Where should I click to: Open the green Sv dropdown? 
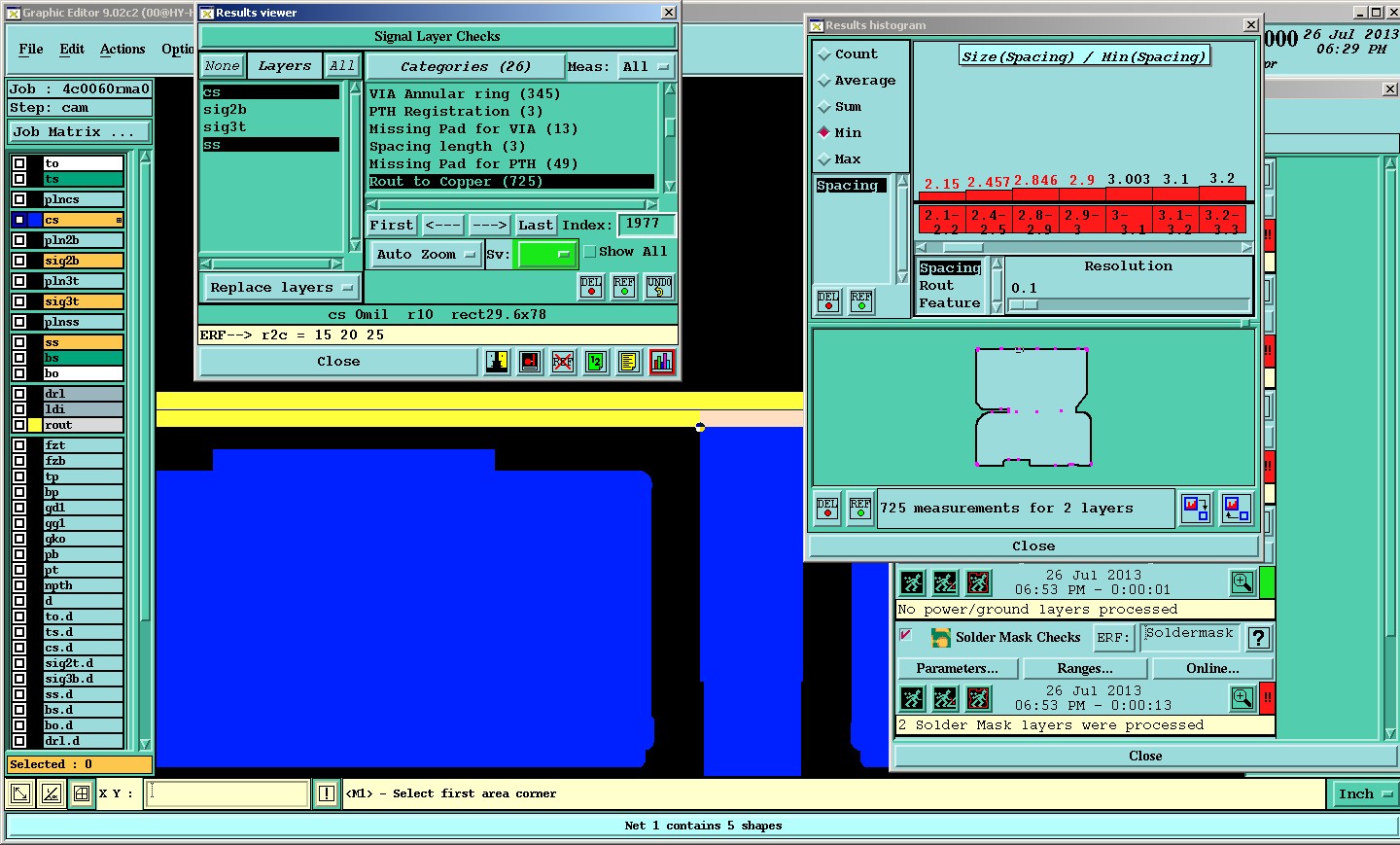pyautogui.click(x=546, y=255)
